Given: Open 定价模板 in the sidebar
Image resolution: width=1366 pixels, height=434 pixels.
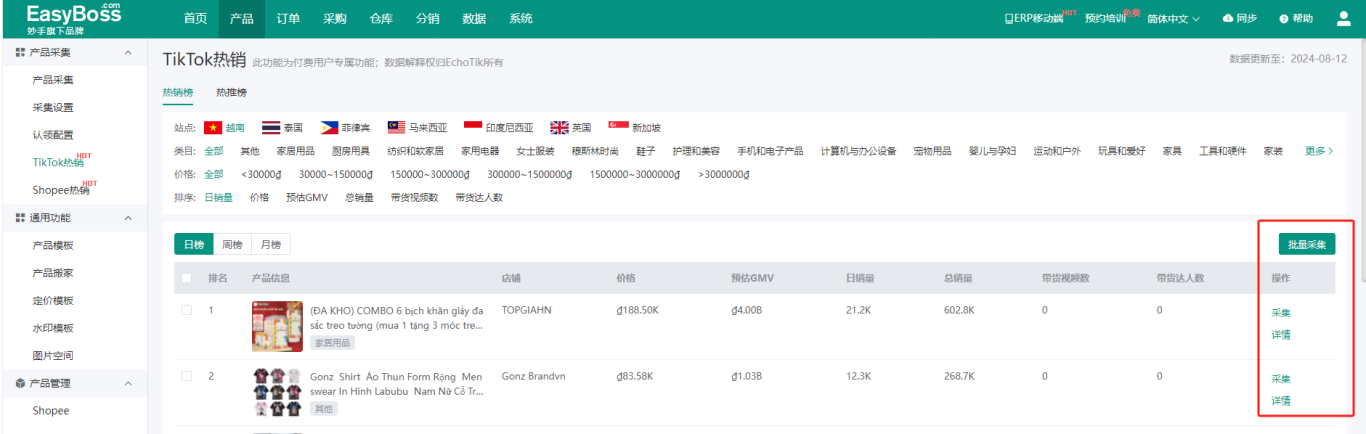Looking at the screenshot, I should (x=53, y=300).
